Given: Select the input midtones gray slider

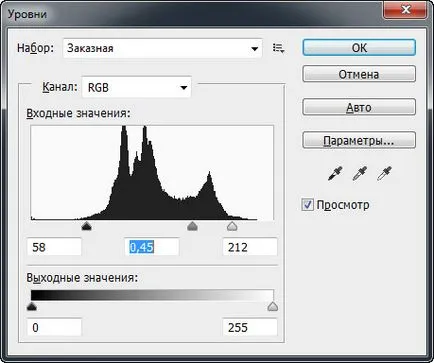Looking at the screenshot, I should [x=192, y=226].
